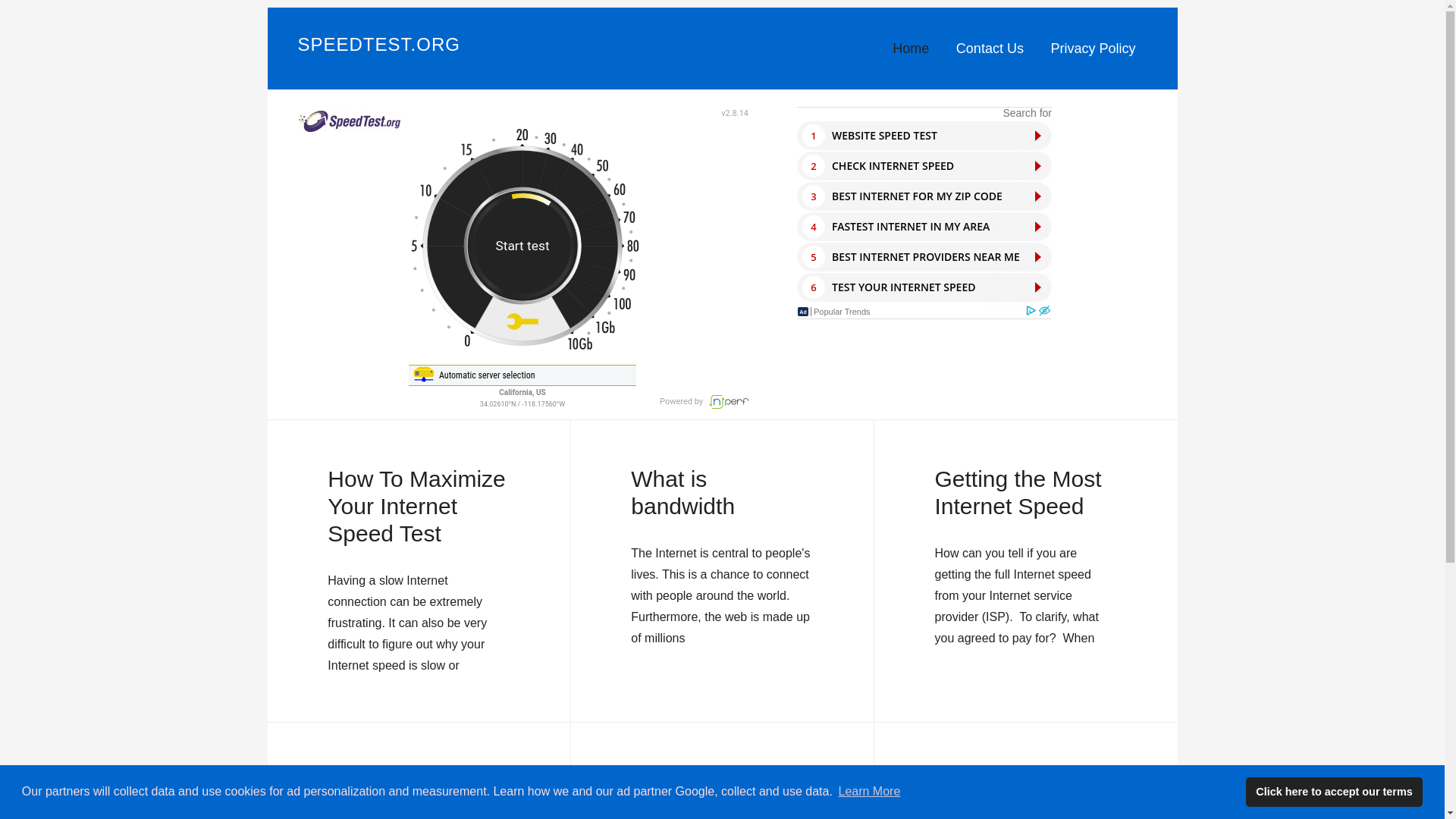The width and height of the screenshot is (1456, 819).
Task: Click the Powered by text
Action: (x=681, y=401)
